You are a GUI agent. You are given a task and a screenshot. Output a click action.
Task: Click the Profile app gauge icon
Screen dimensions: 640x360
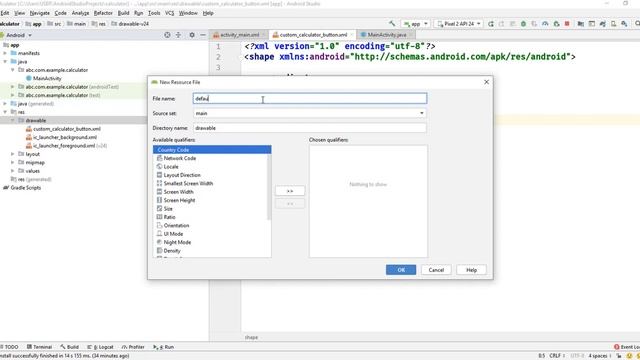click(545, 24)
